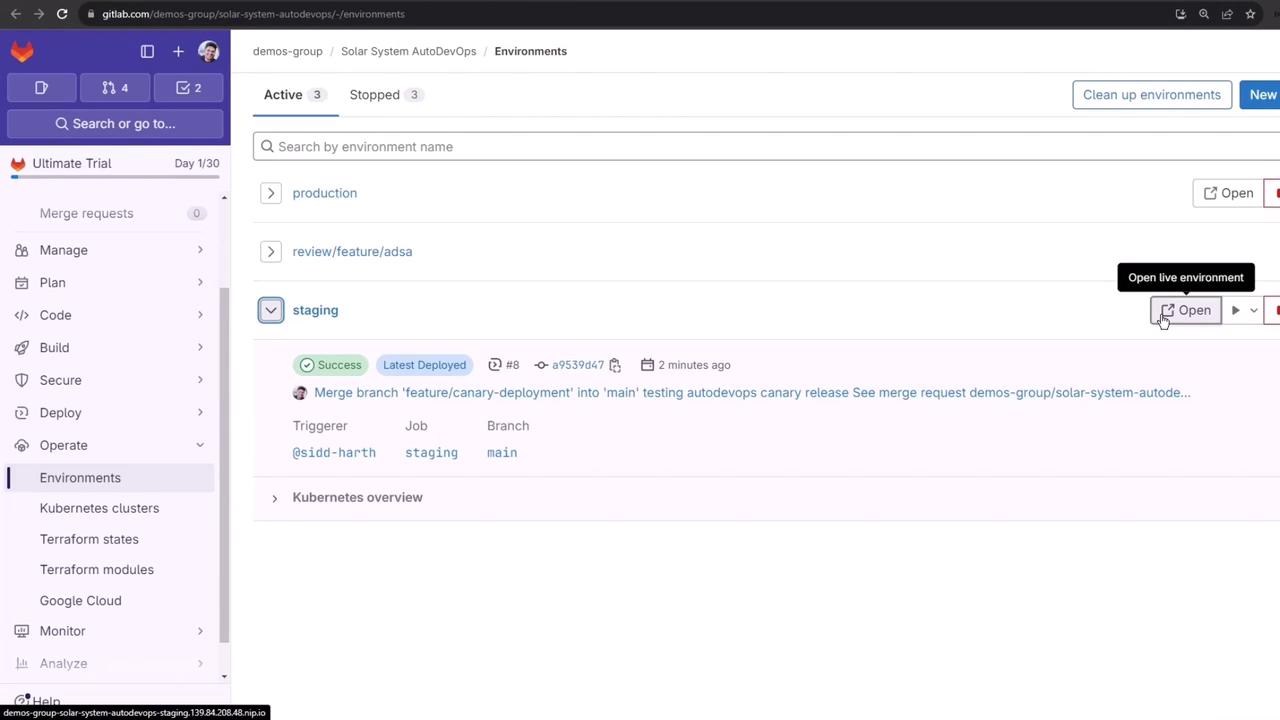Bookmark this page with the star icon
This screenshot has width=1280, height=720.
click(x=1251, y=14)
